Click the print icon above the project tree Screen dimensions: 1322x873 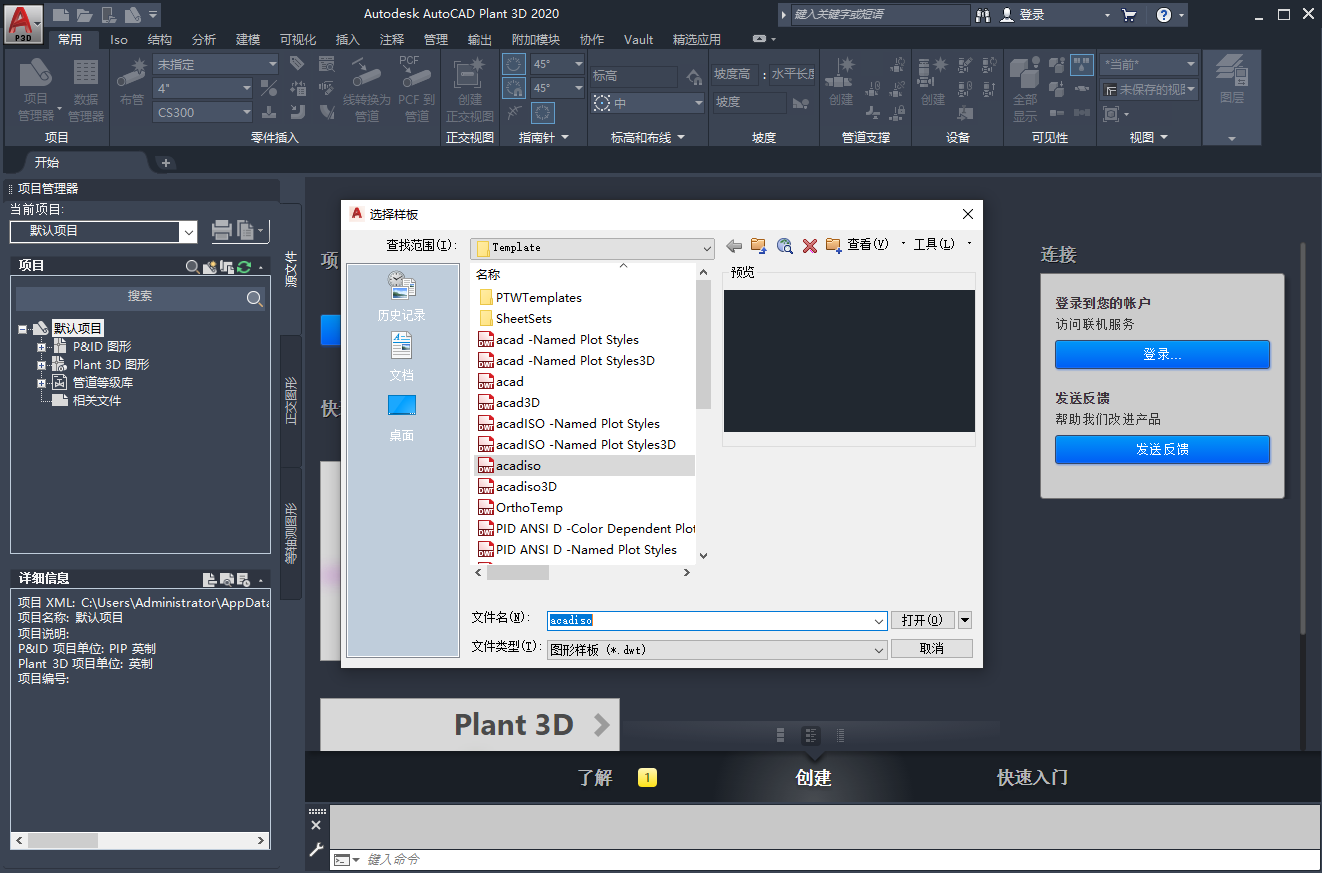(220, 230)
